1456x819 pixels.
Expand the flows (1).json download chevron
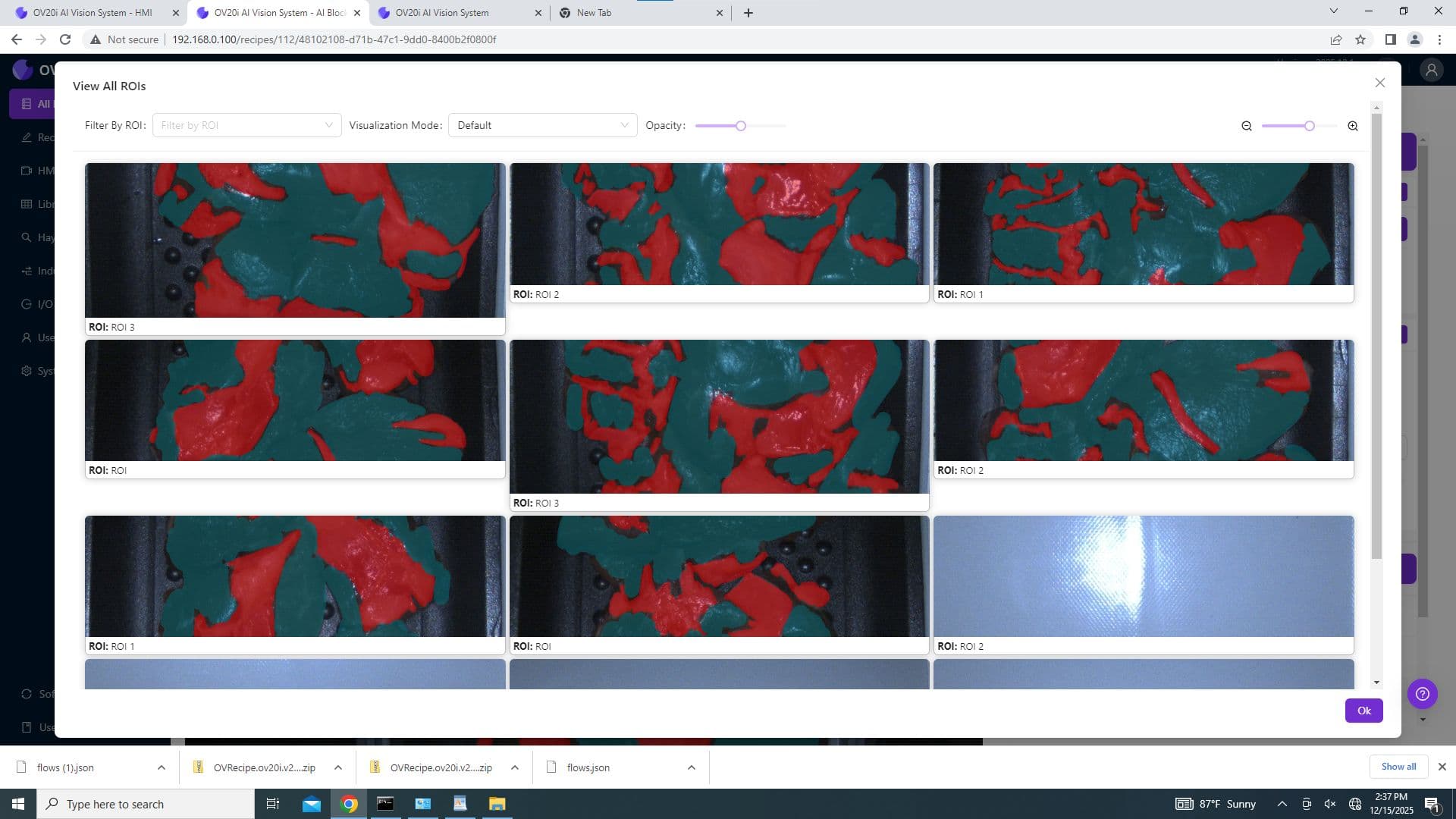[x=161, y=767]
